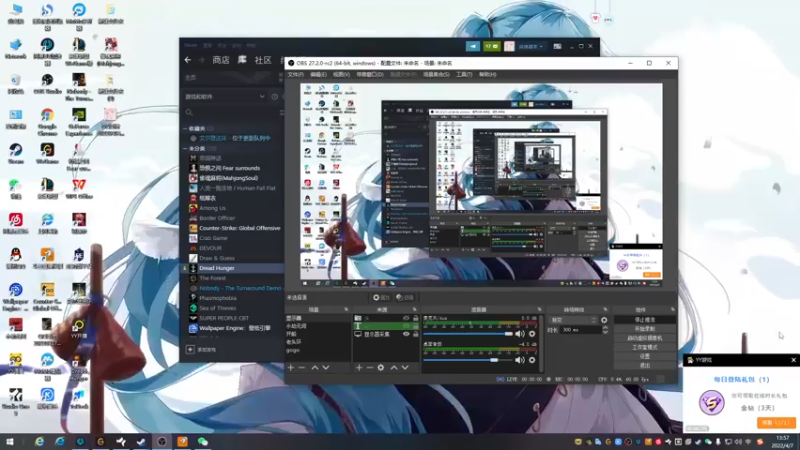Move the selected OBS source down
The width and height of the screenshot is (800, 450).
tap(405, 367)
